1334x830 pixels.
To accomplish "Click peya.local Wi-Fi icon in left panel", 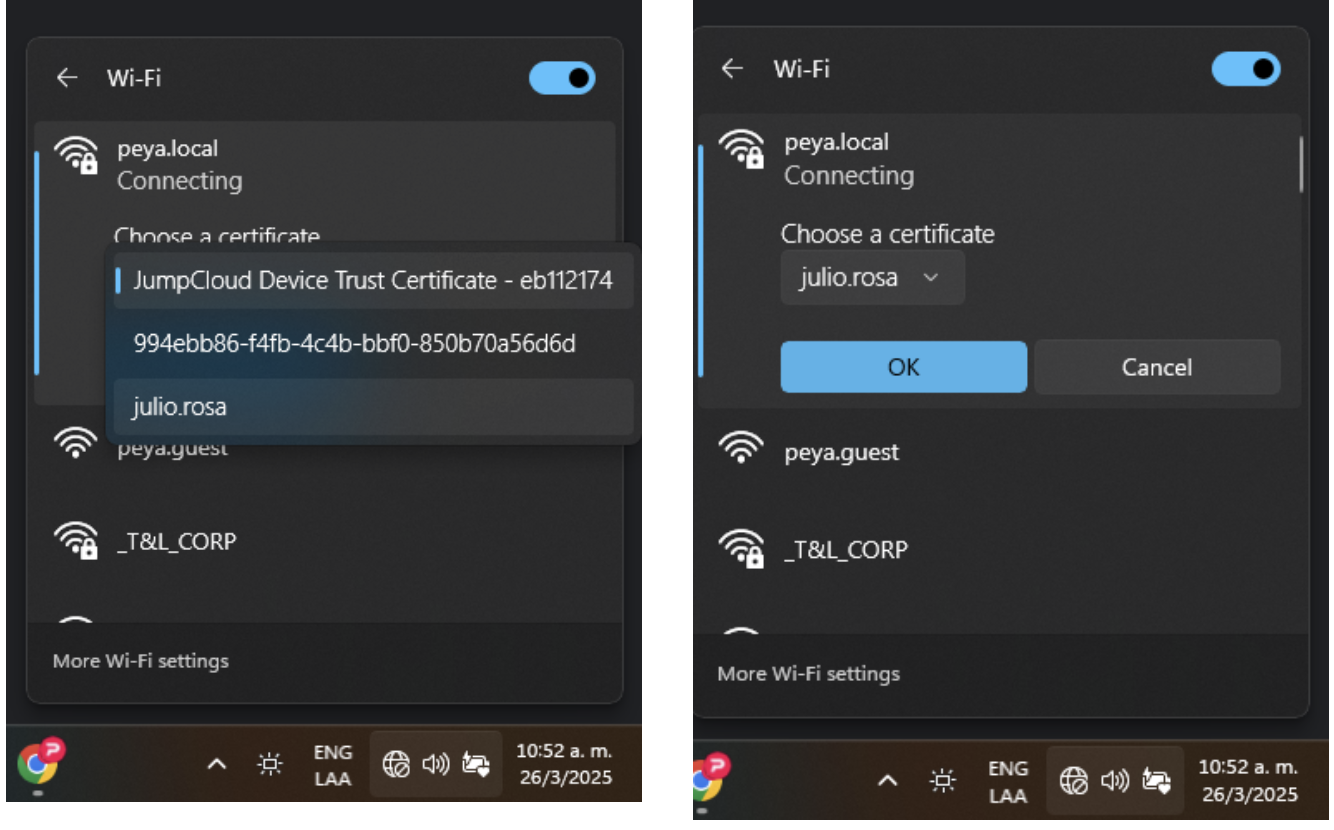I will 77,155.
